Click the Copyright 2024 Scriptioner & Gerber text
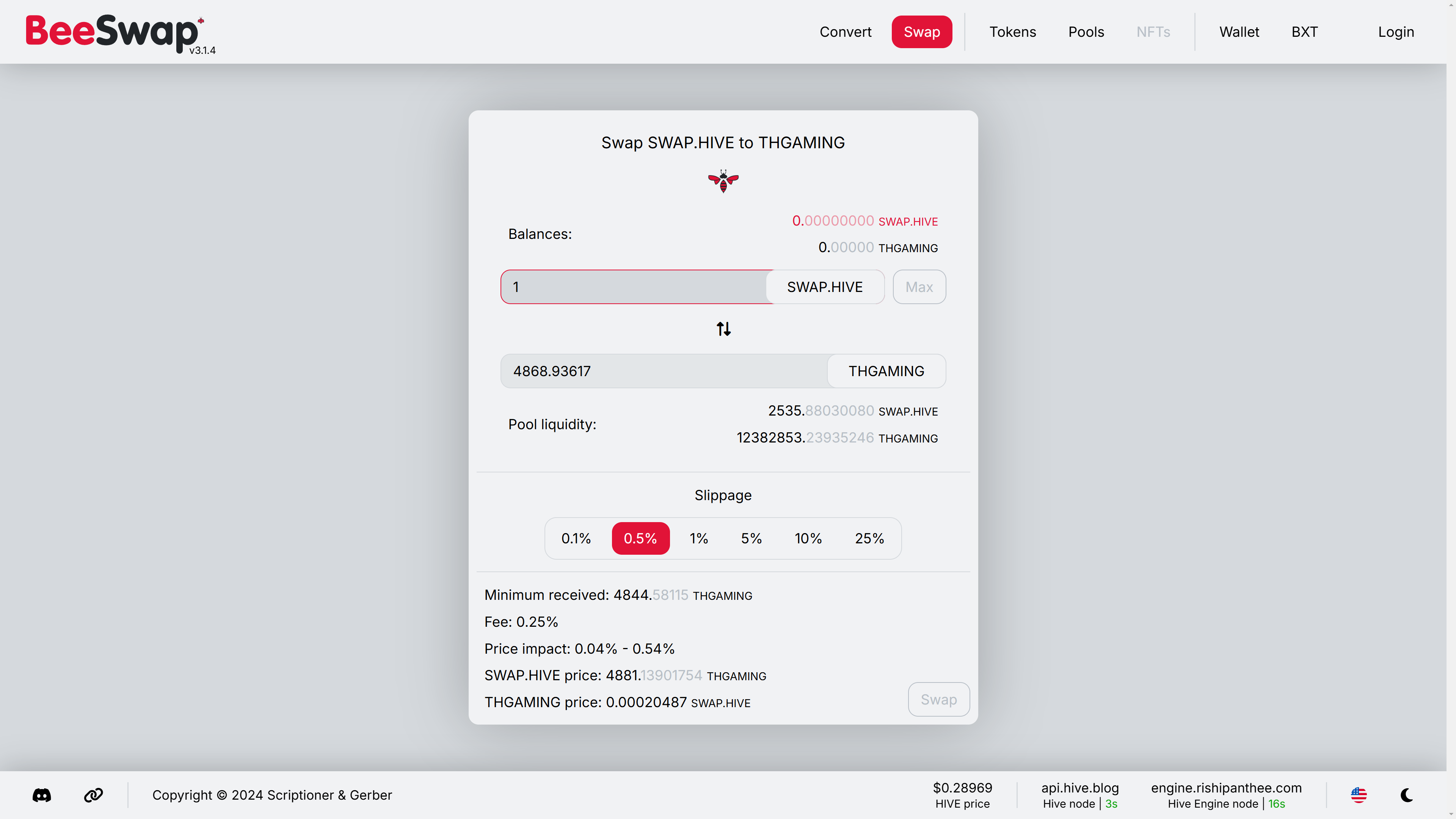The image size is (1456, 819). (272, 795)
